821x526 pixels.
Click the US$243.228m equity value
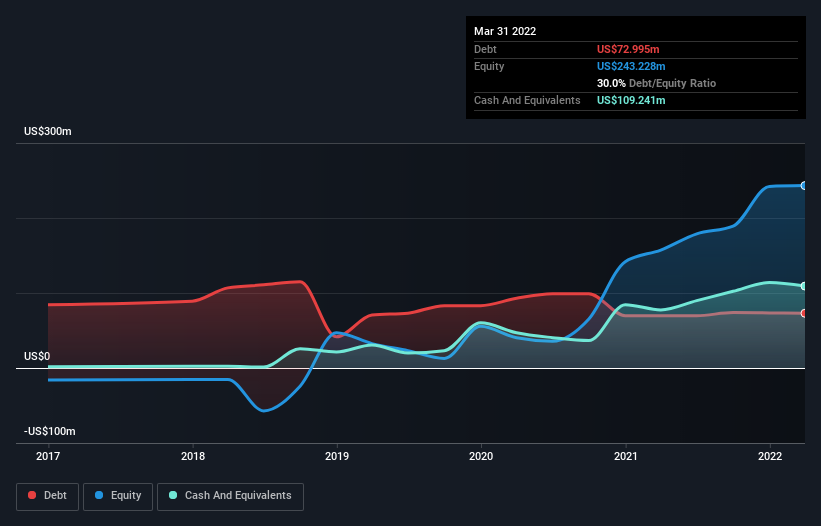point(631,66)
